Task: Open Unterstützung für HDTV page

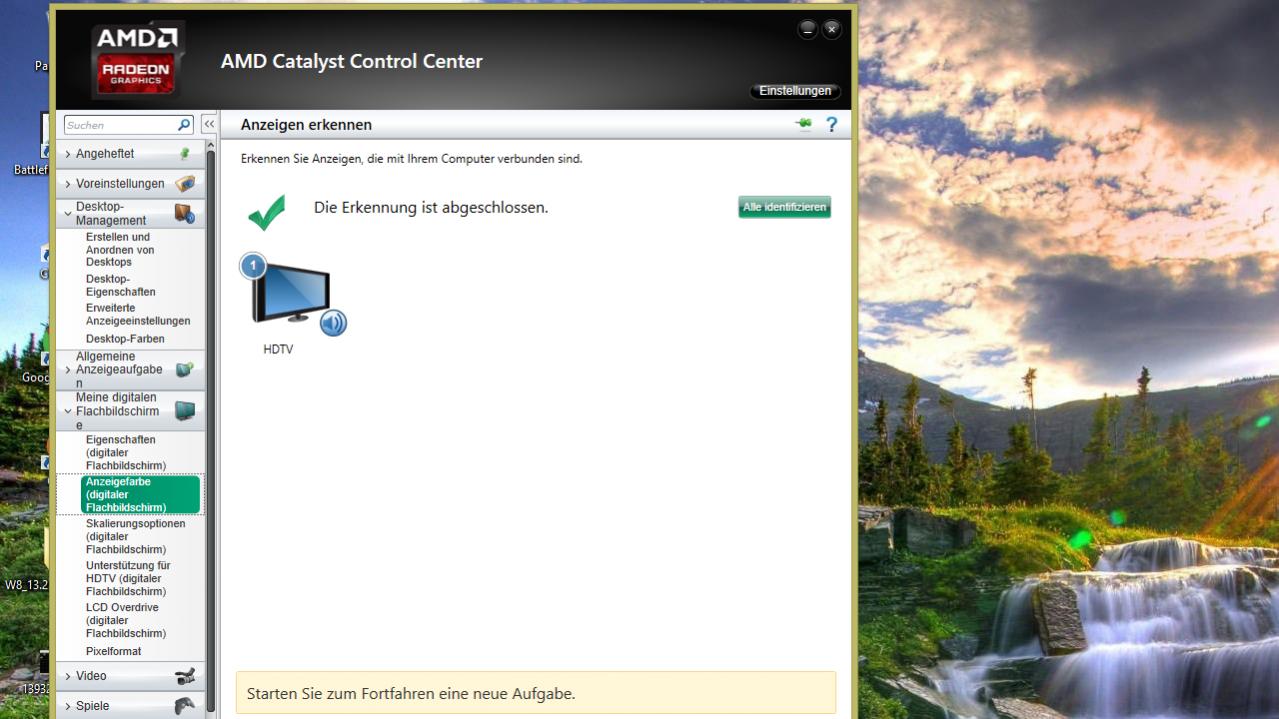Action: click(x=128, y=579)
